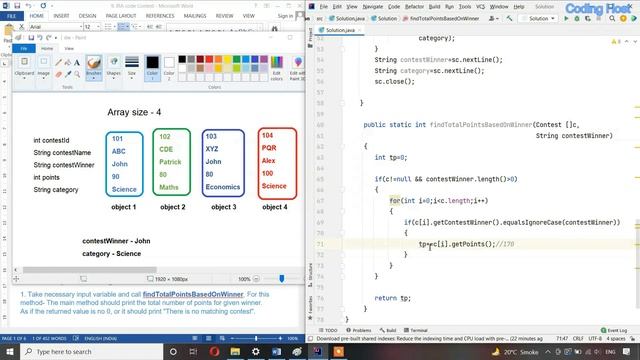Open the Problems tool window
This screenshot has width=640, height=360.
[x=359, y=330]
